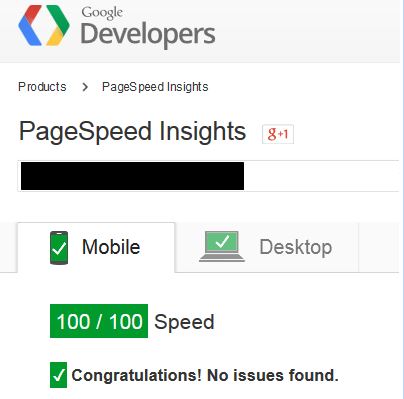Click the red-blue left bracket of Developers logo

pos(31,25)
